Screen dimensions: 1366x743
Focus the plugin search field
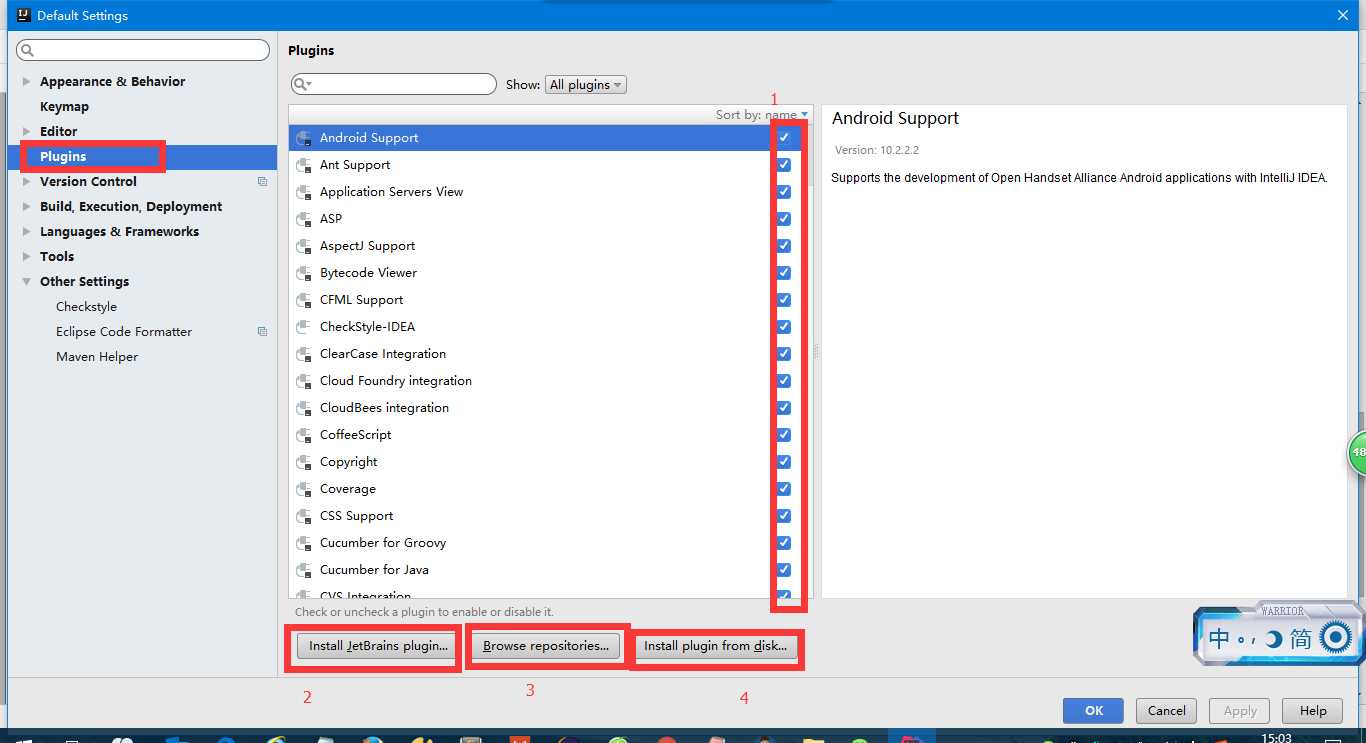(394, 84)
